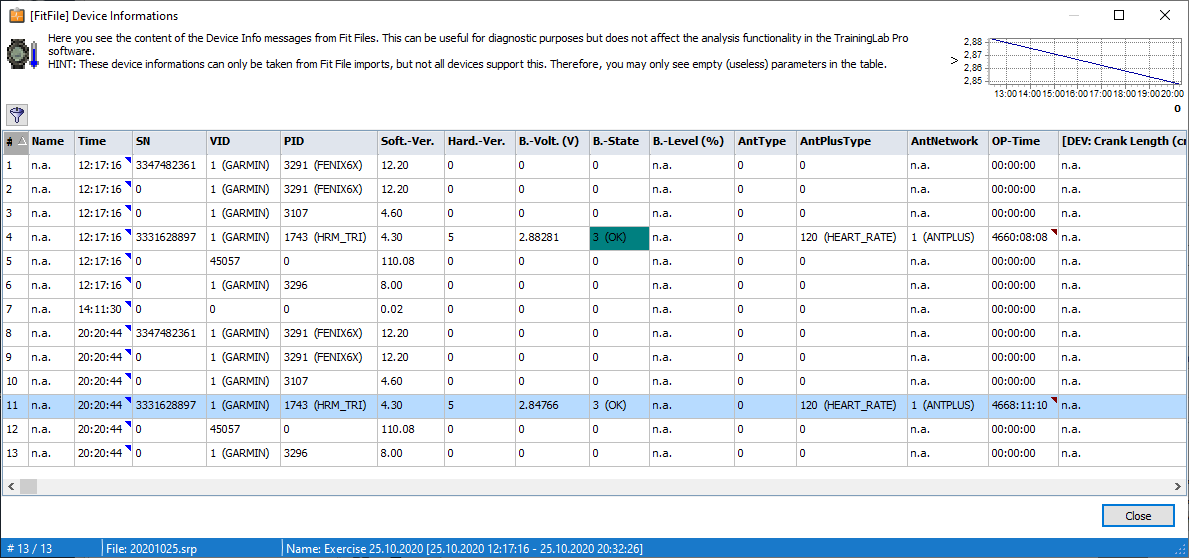Click the device watch icon in header
The height and width of the screenshot is (558, 1189).
click(x=22, y=53)
